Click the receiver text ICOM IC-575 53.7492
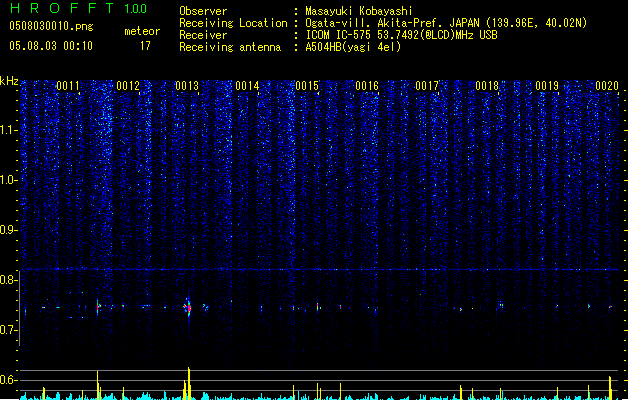 click(x=402, y=35)
